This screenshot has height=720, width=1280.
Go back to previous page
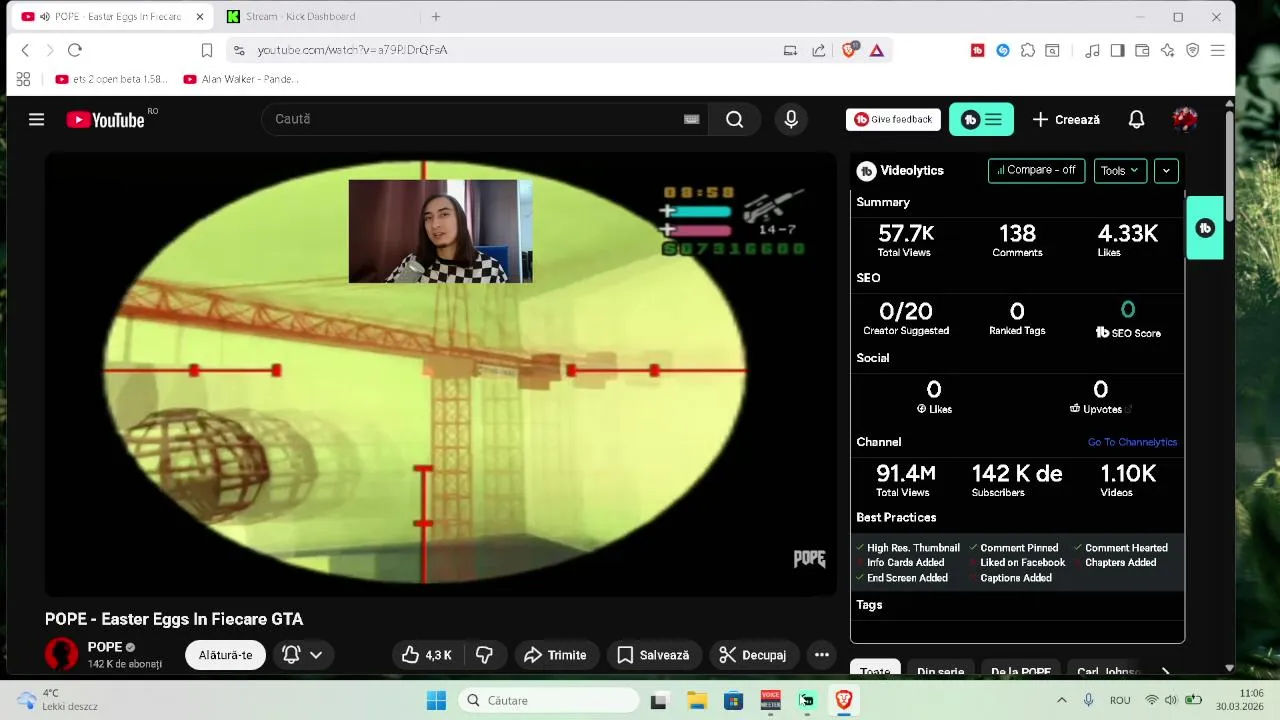coord(25,50)
